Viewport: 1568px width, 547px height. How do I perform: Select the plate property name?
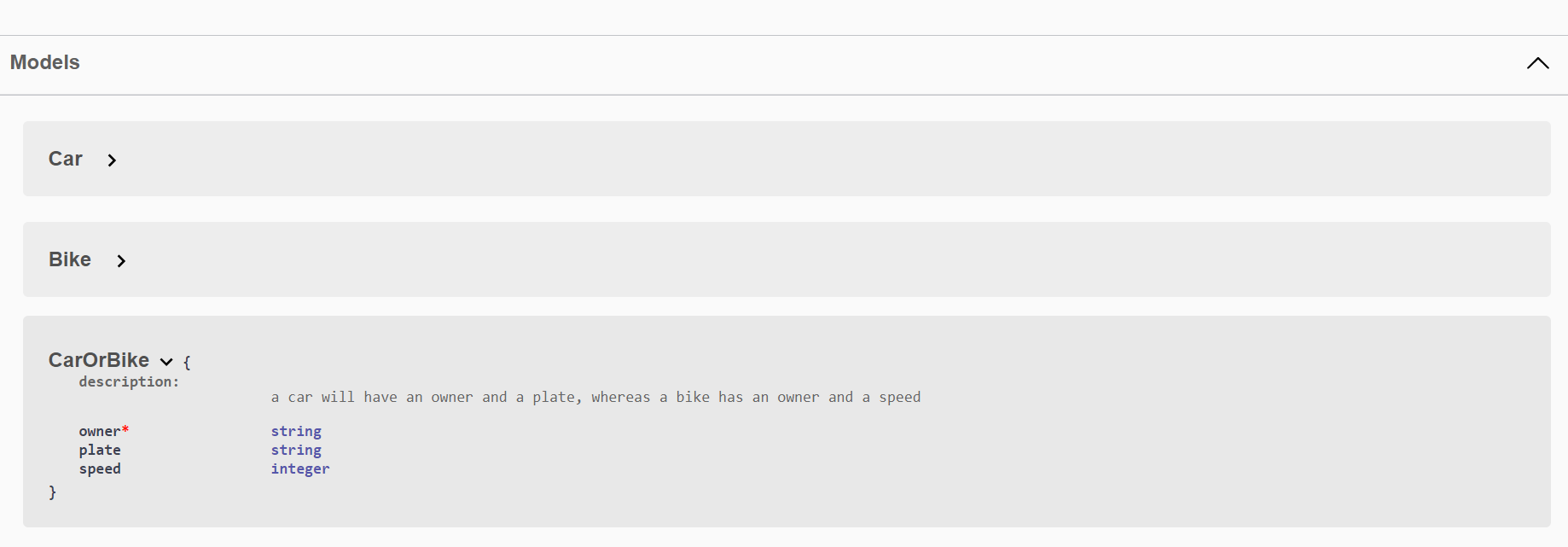coord(100,450)
